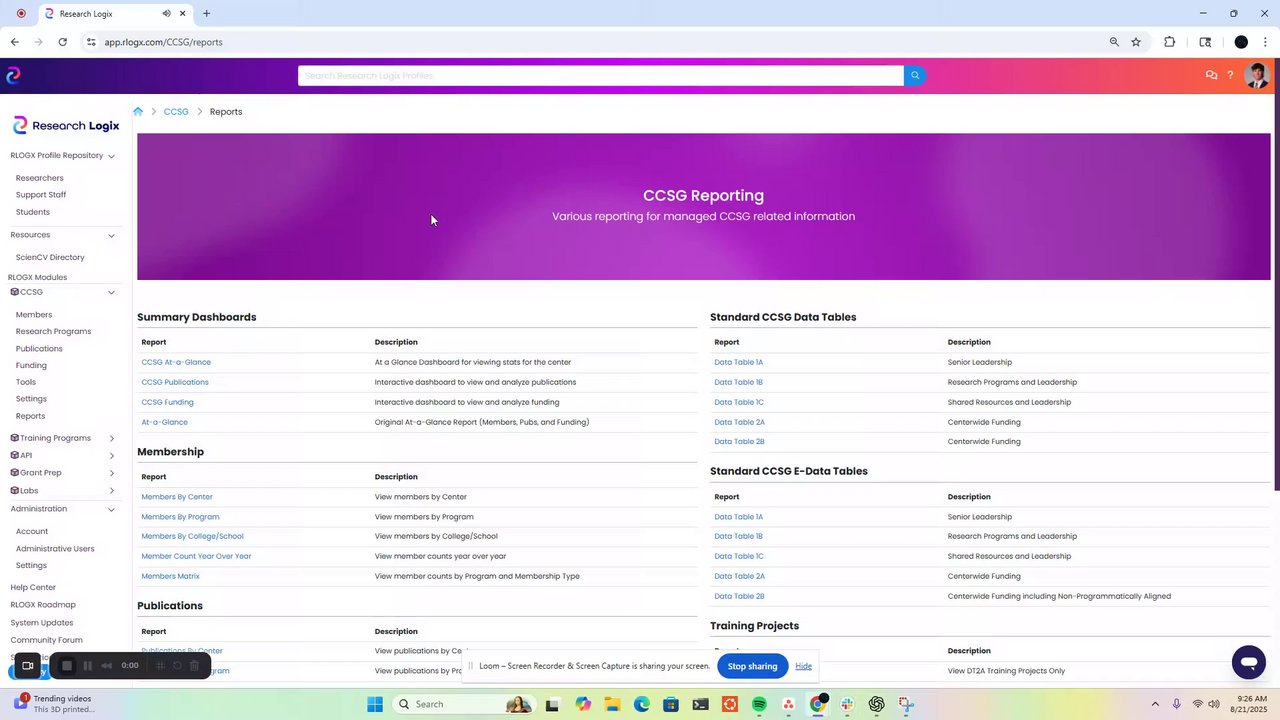Screen dimensions: 1280x720
Task: Open the Trending videos news widget
Action: [55, 704]
